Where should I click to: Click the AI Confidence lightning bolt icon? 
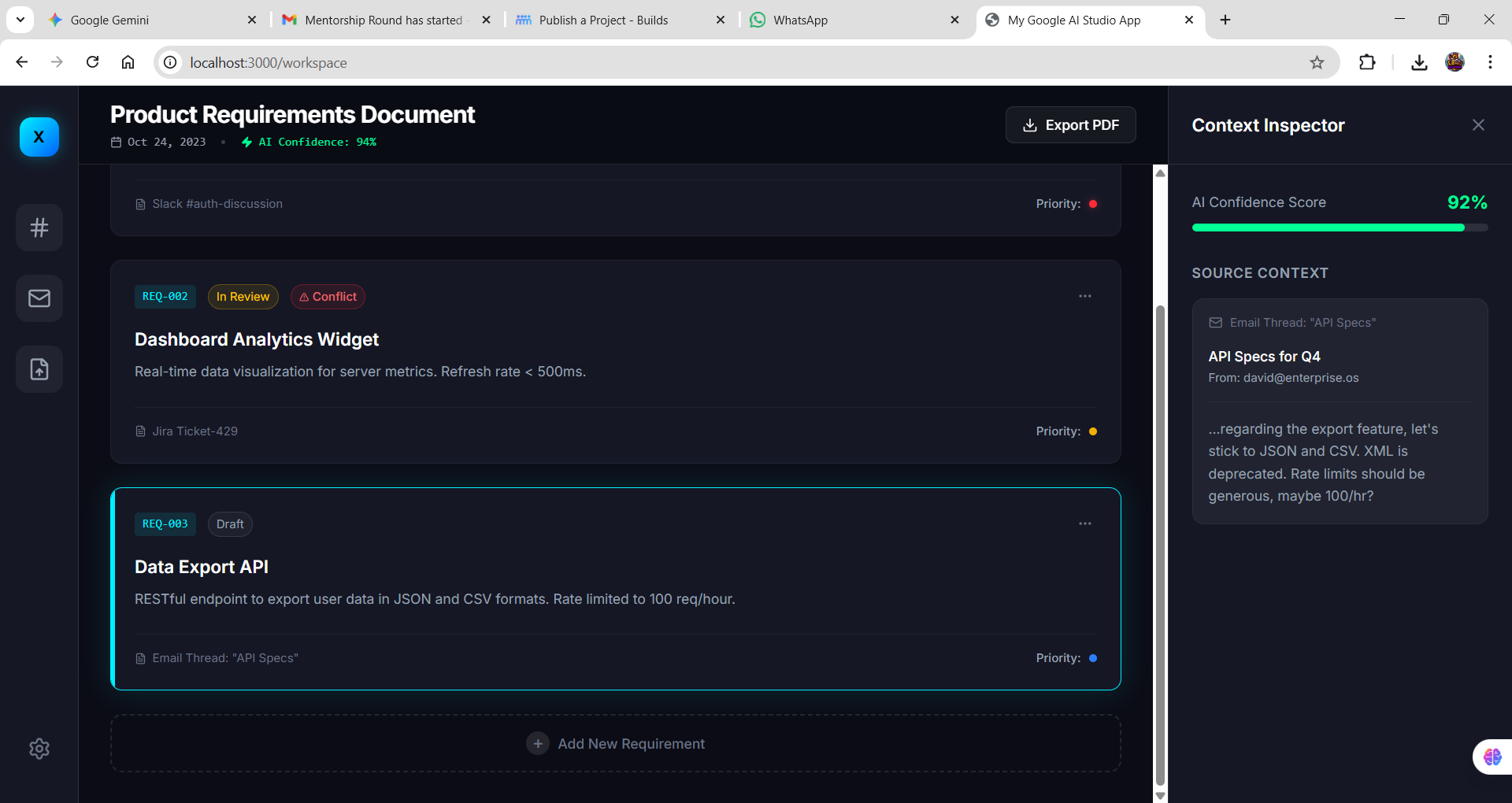(248, 142)
